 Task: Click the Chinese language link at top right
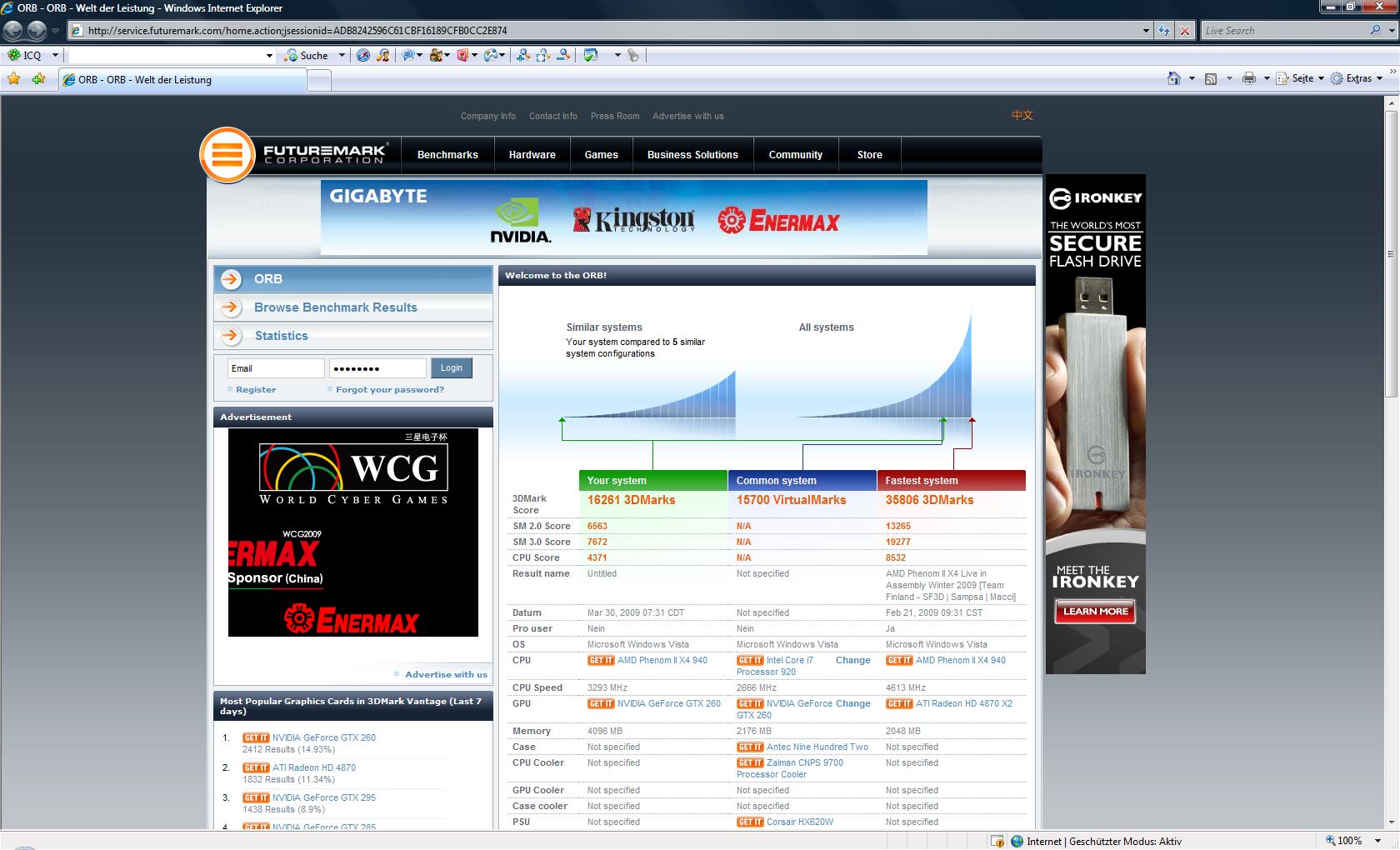point(1022,115)
